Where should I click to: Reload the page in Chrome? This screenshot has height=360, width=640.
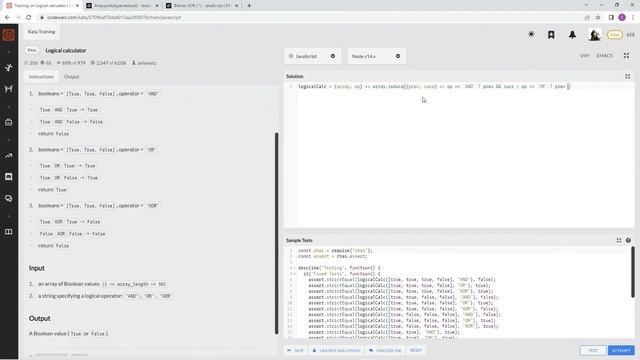coord(29,18)
